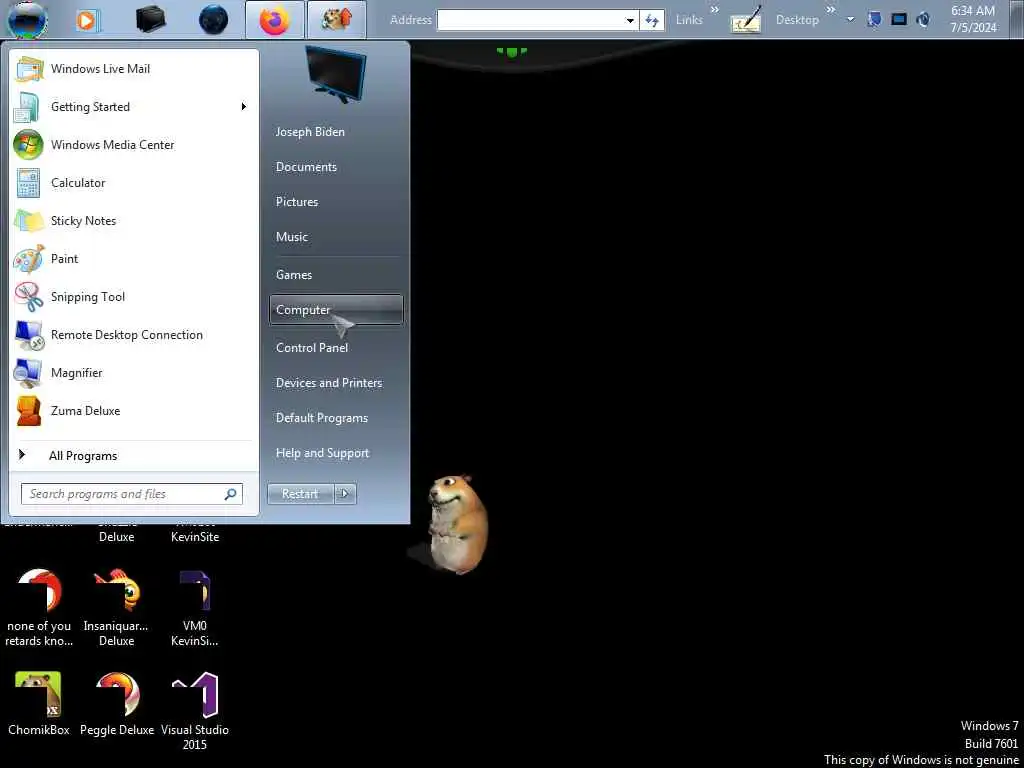The height and width of the screenshot is (768, 1024).
Task: Click the Action Center flag tray icon
Action: pos(874,20)
